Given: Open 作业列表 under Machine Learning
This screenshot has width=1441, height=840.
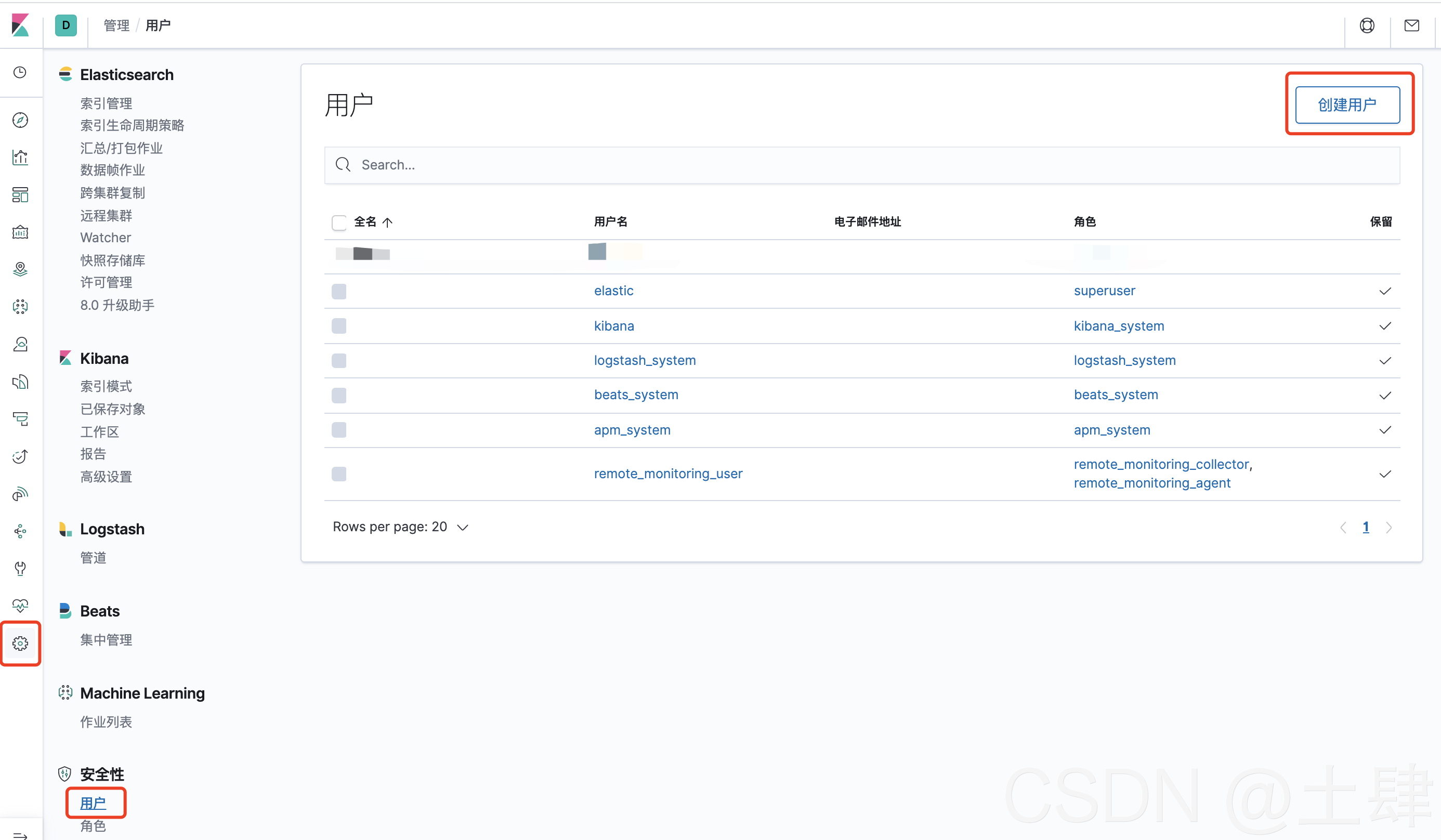Looking at the screenshot, I should coord(106,721).
